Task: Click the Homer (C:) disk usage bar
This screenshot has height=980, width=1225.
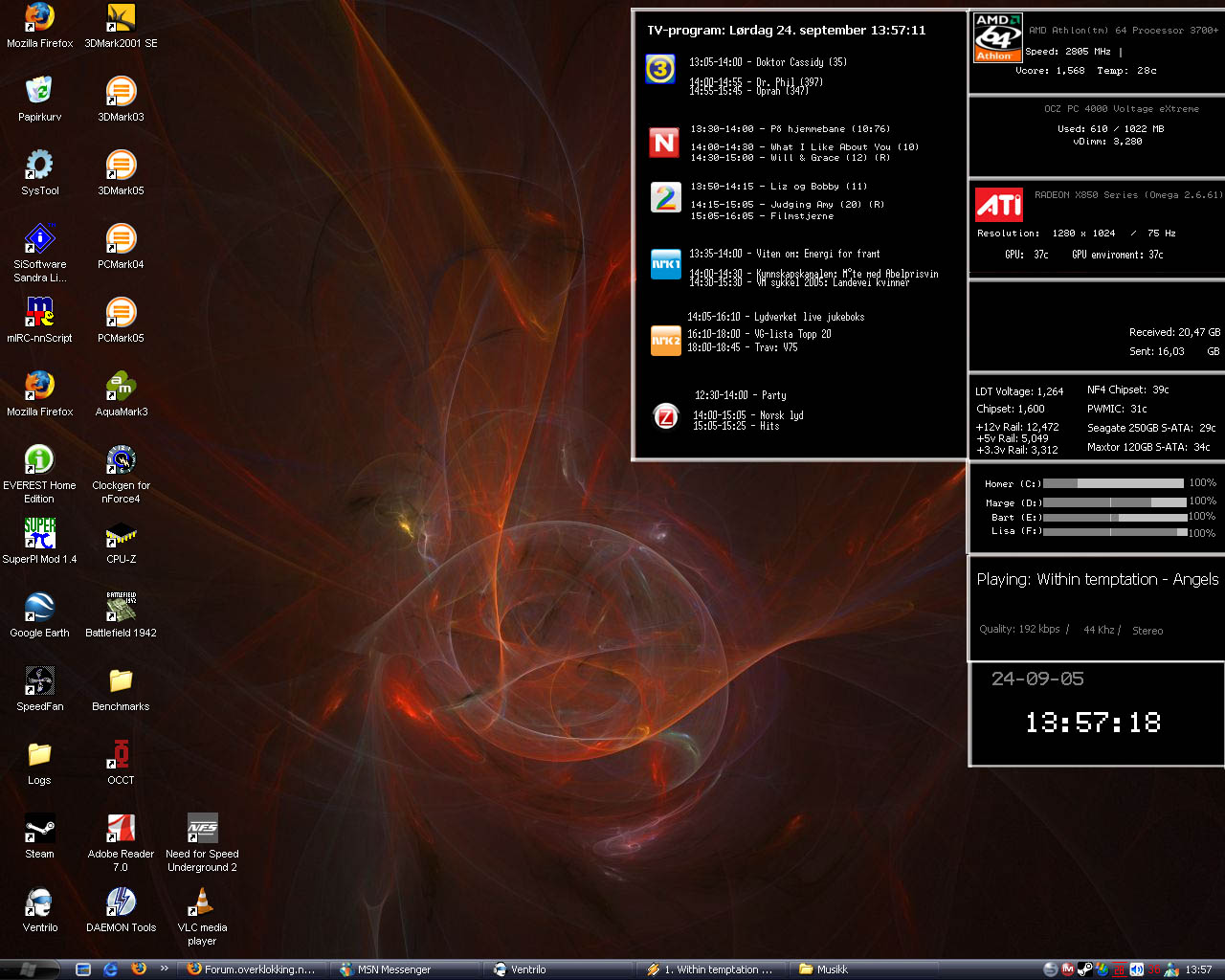Action: [1113, 483]
